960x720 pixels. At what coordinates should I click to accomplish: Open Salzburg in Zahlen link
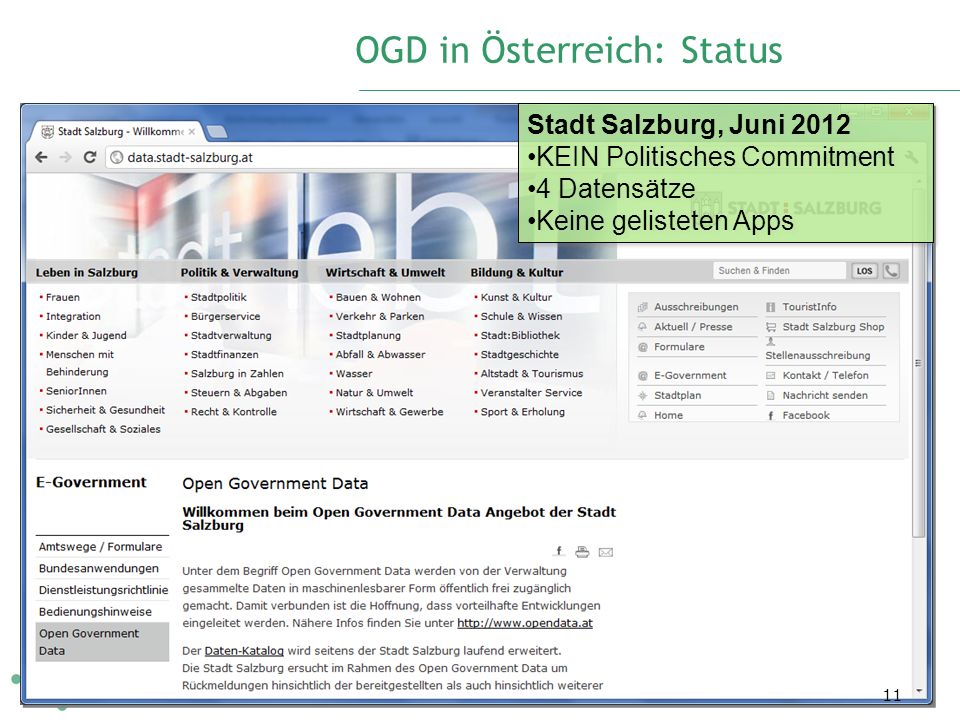237,373
